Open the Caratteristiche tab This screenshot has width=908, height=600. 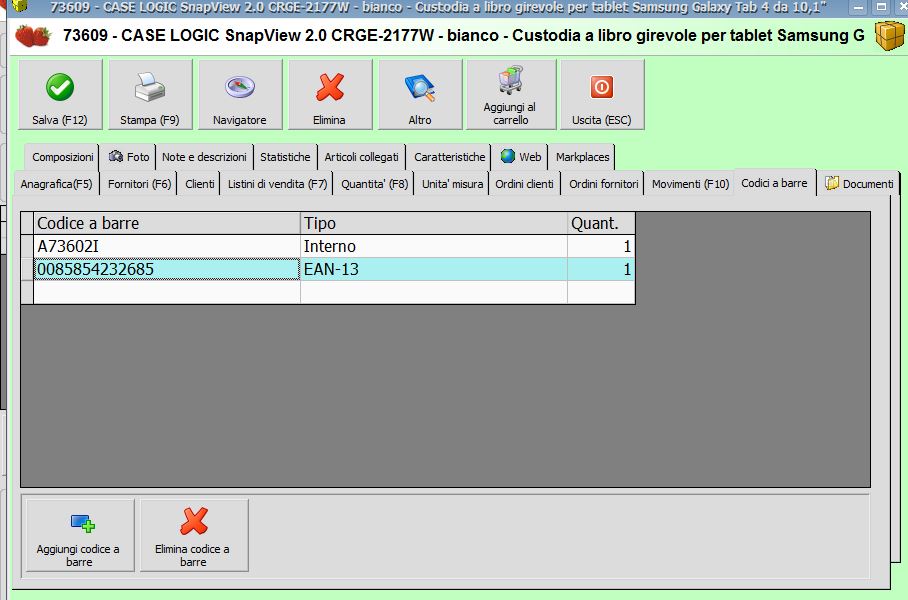tap(449, 157)
